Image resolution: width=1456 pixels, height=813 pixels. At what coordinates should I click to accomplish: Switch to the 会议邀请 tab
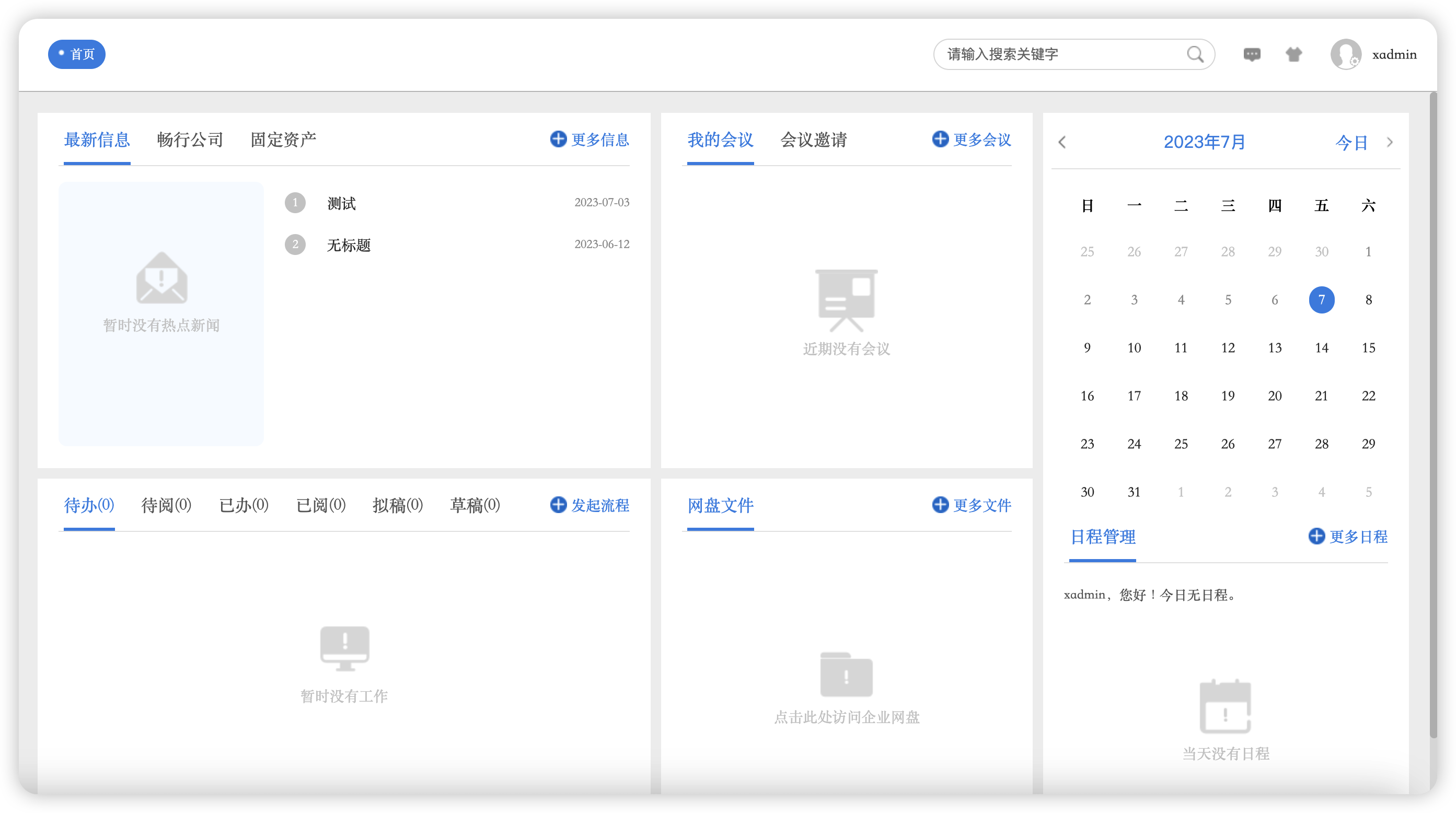point(813,140)
